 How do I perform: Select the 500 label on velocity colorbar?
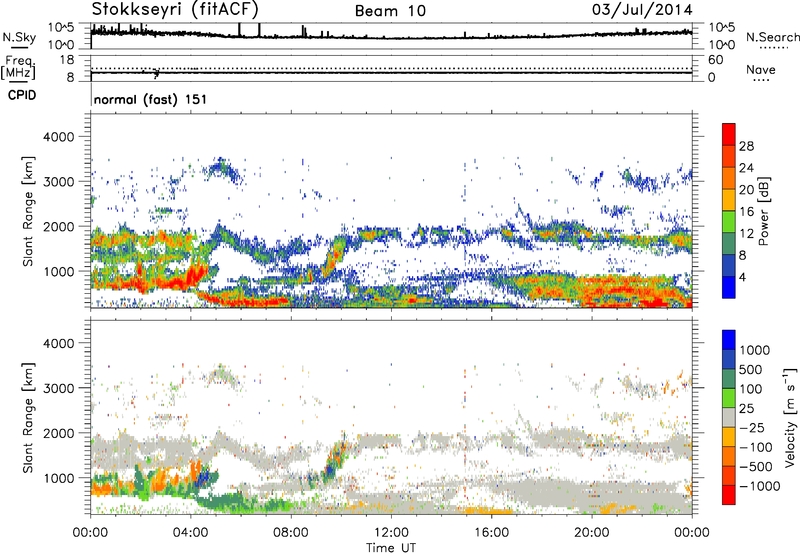[x=751, y=369]
